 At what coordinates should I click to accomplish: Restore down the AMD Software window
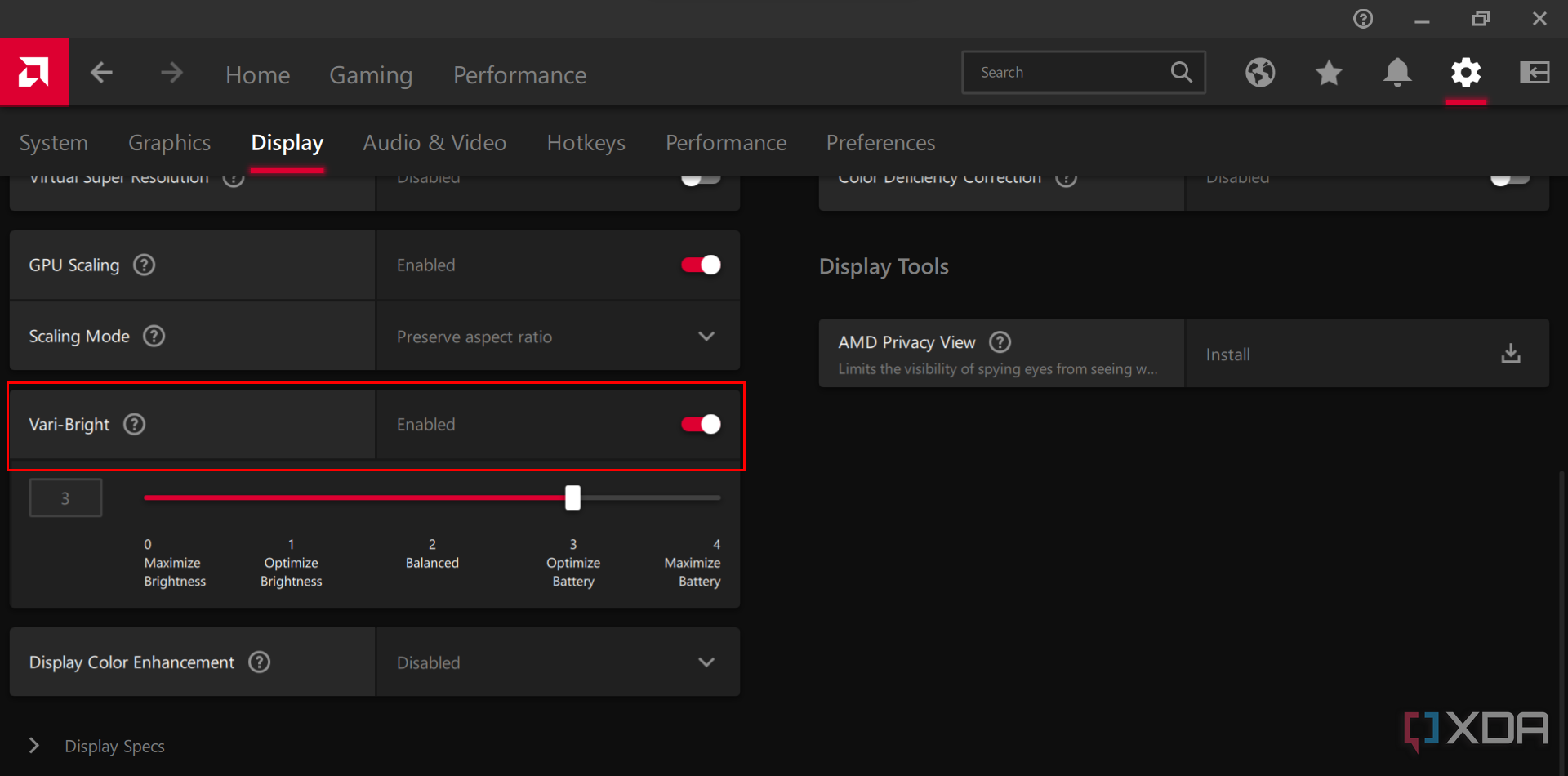pyautogui.click(x=1481, y=18)
